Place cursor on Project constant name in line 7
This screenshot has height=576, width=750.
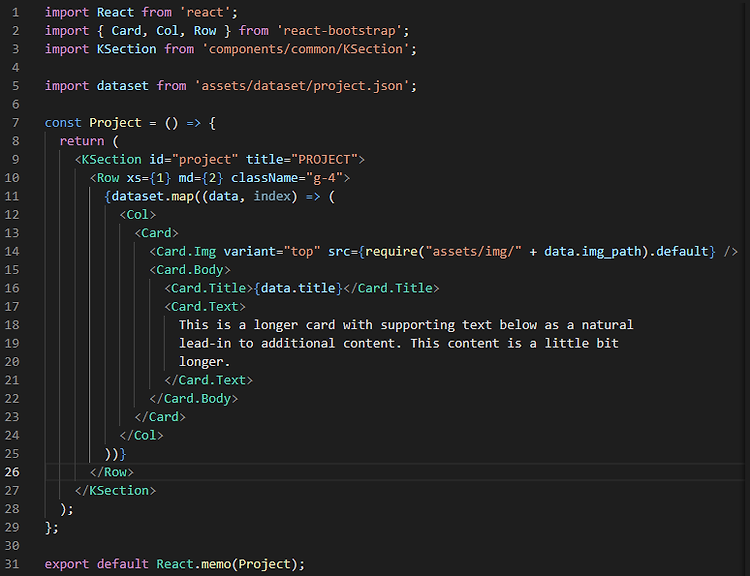115,123
